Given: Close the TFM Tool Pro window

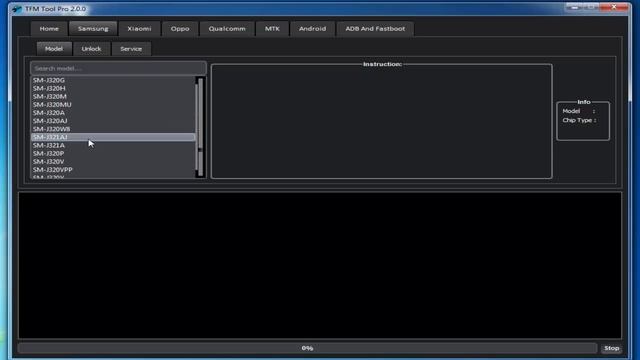Looking at the screenshot, I should point(614,7).
